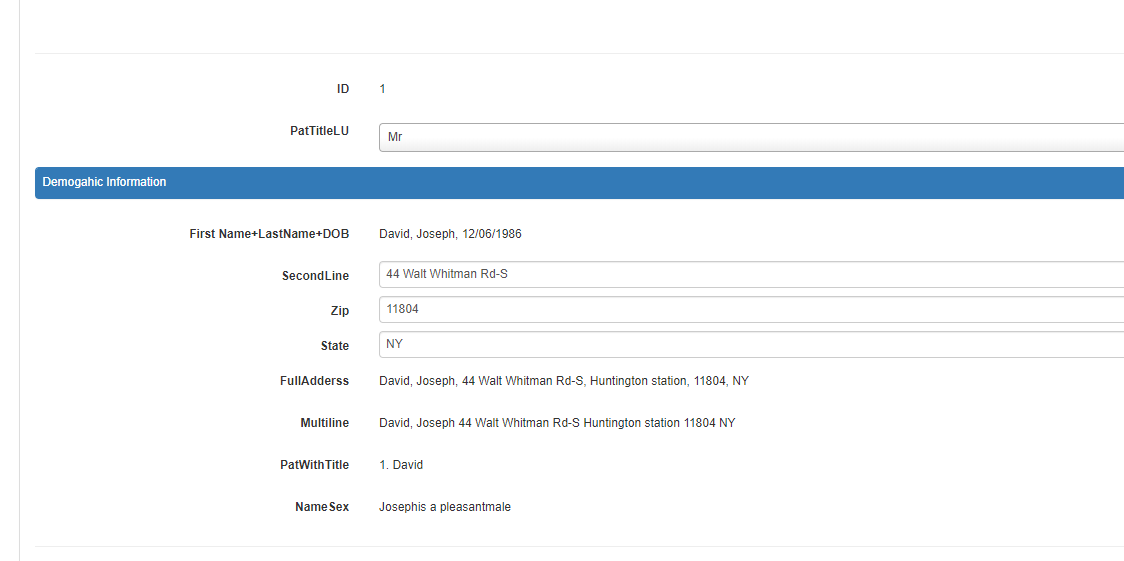Click the Multiline label

click(x=325, y=423)
